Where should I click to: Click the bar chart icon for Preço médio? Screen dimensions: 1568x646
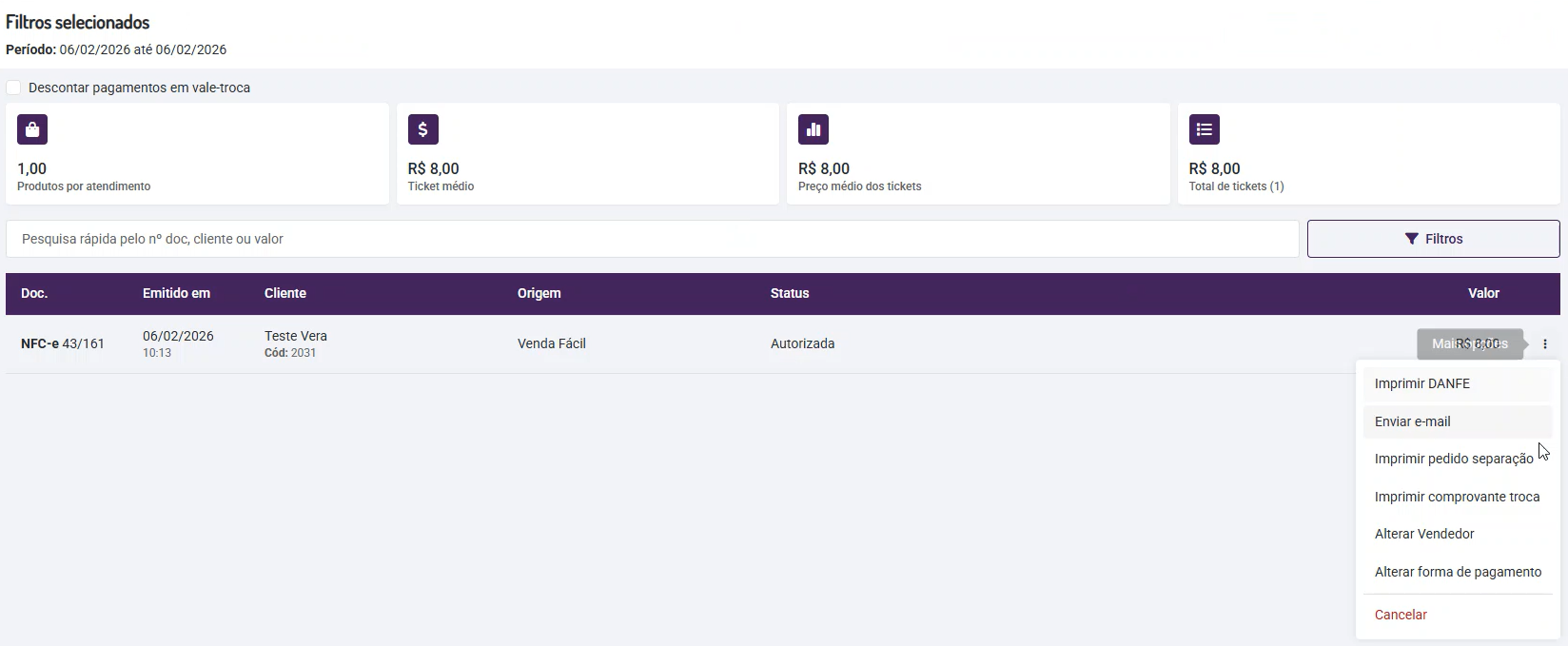(x=813, y=129)
